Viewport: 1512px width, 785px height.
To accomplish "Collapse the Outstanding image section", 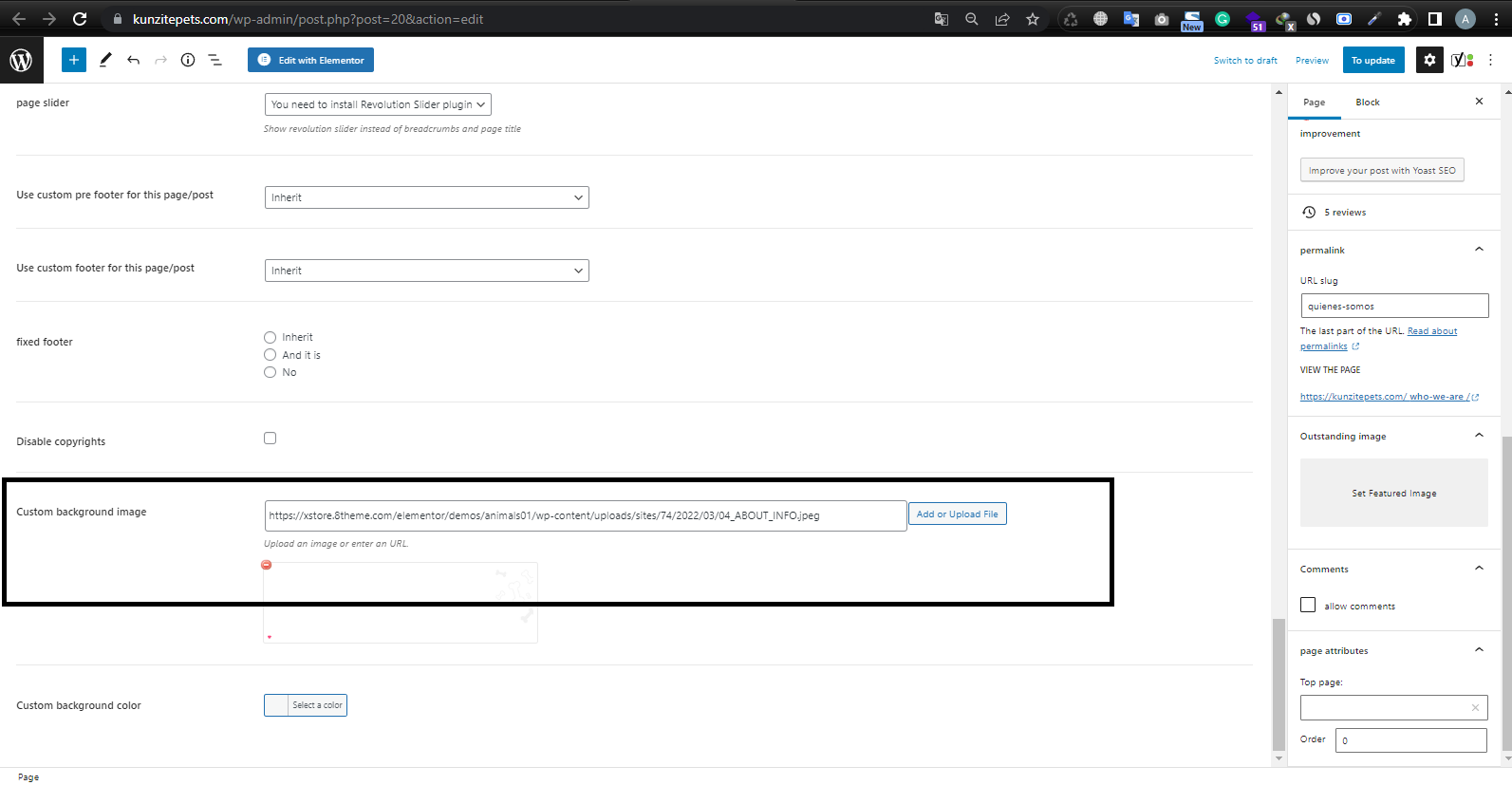I will click(1479, 436).
